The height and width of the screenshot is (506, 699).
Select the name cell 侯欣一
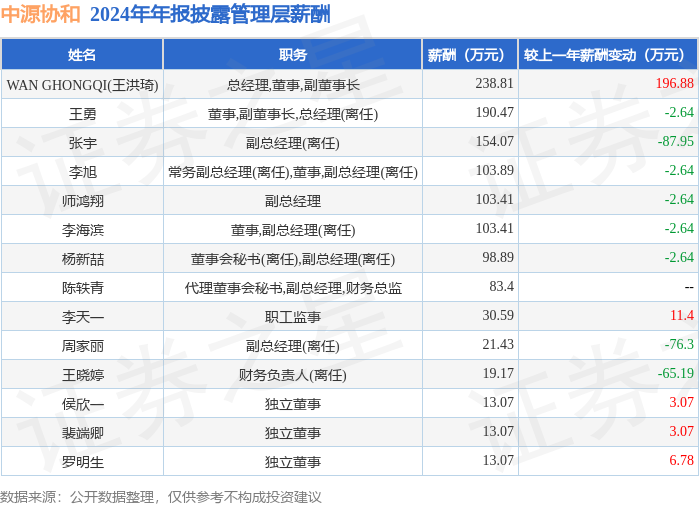[x=82, y=404]
